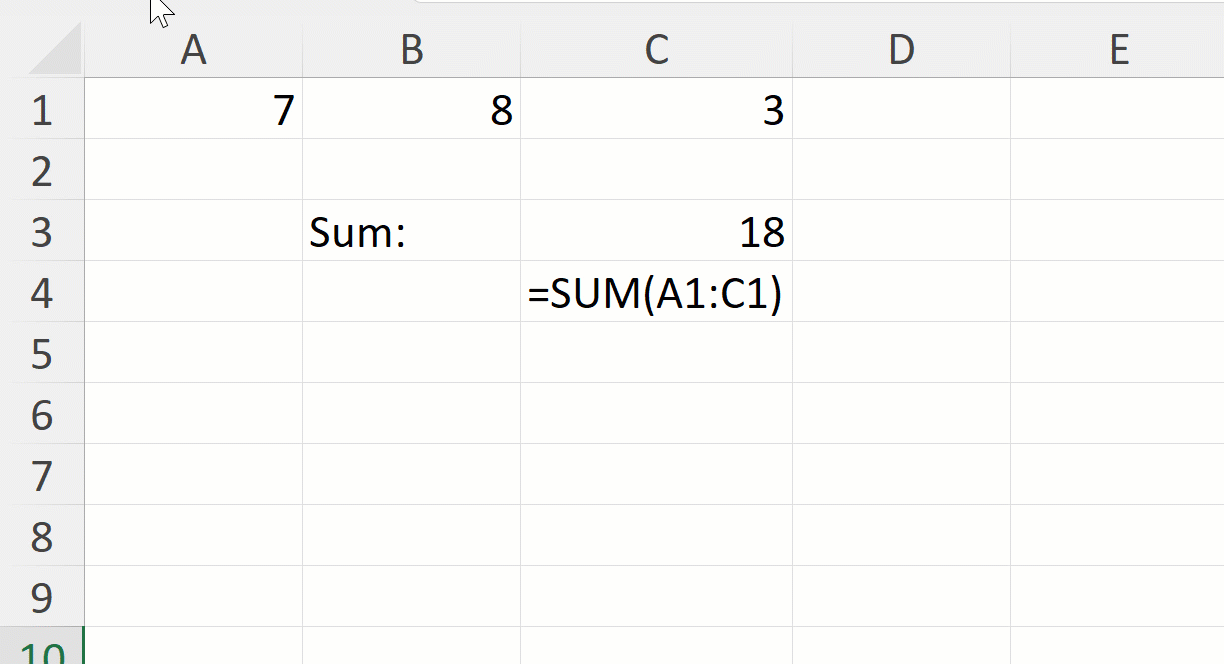Select column A header
This screenshot has height=664, width=1224.
click(x=195, y=48)
